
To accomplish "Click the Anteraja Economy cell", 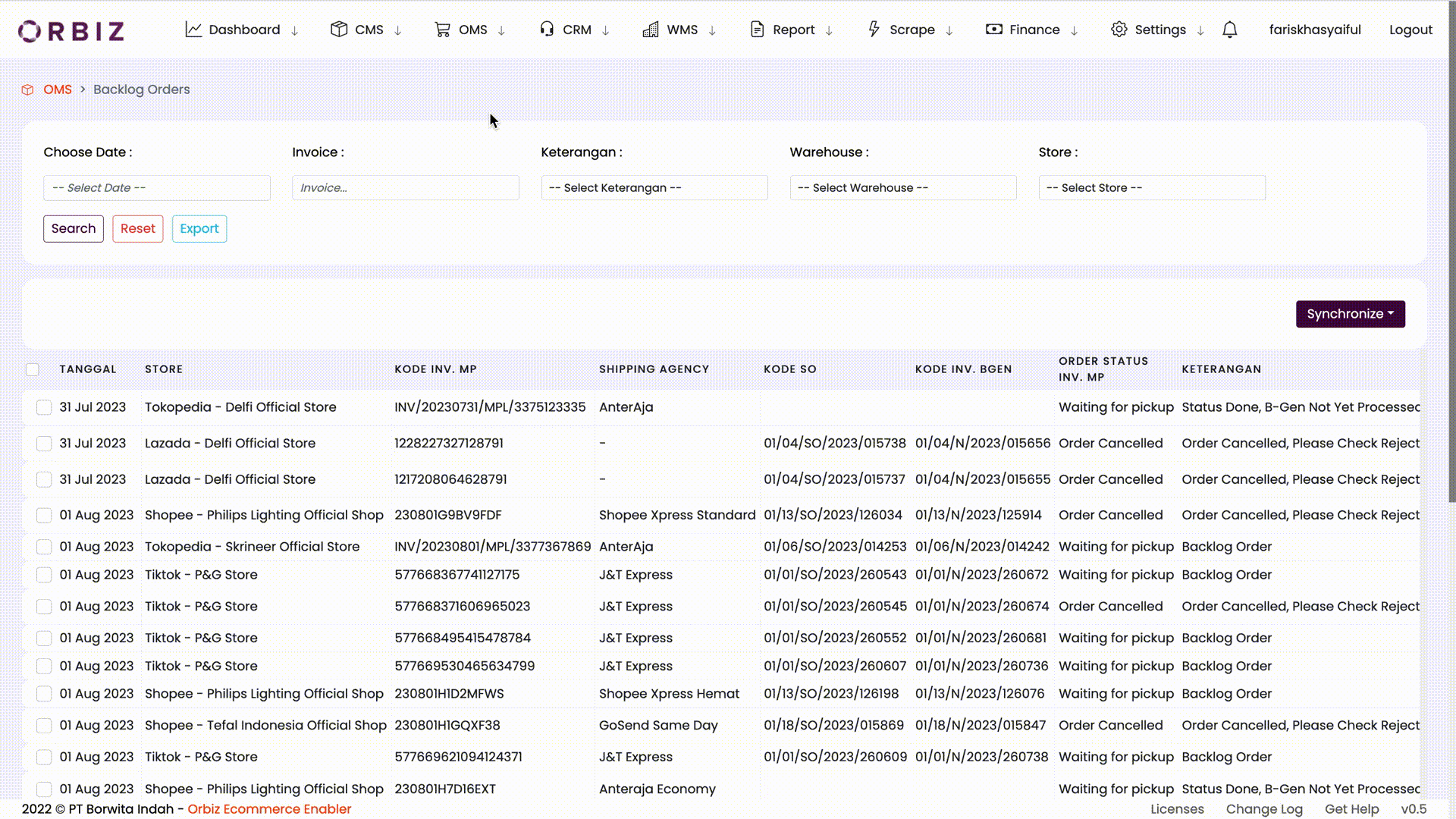I will click(x=657, y=789).
